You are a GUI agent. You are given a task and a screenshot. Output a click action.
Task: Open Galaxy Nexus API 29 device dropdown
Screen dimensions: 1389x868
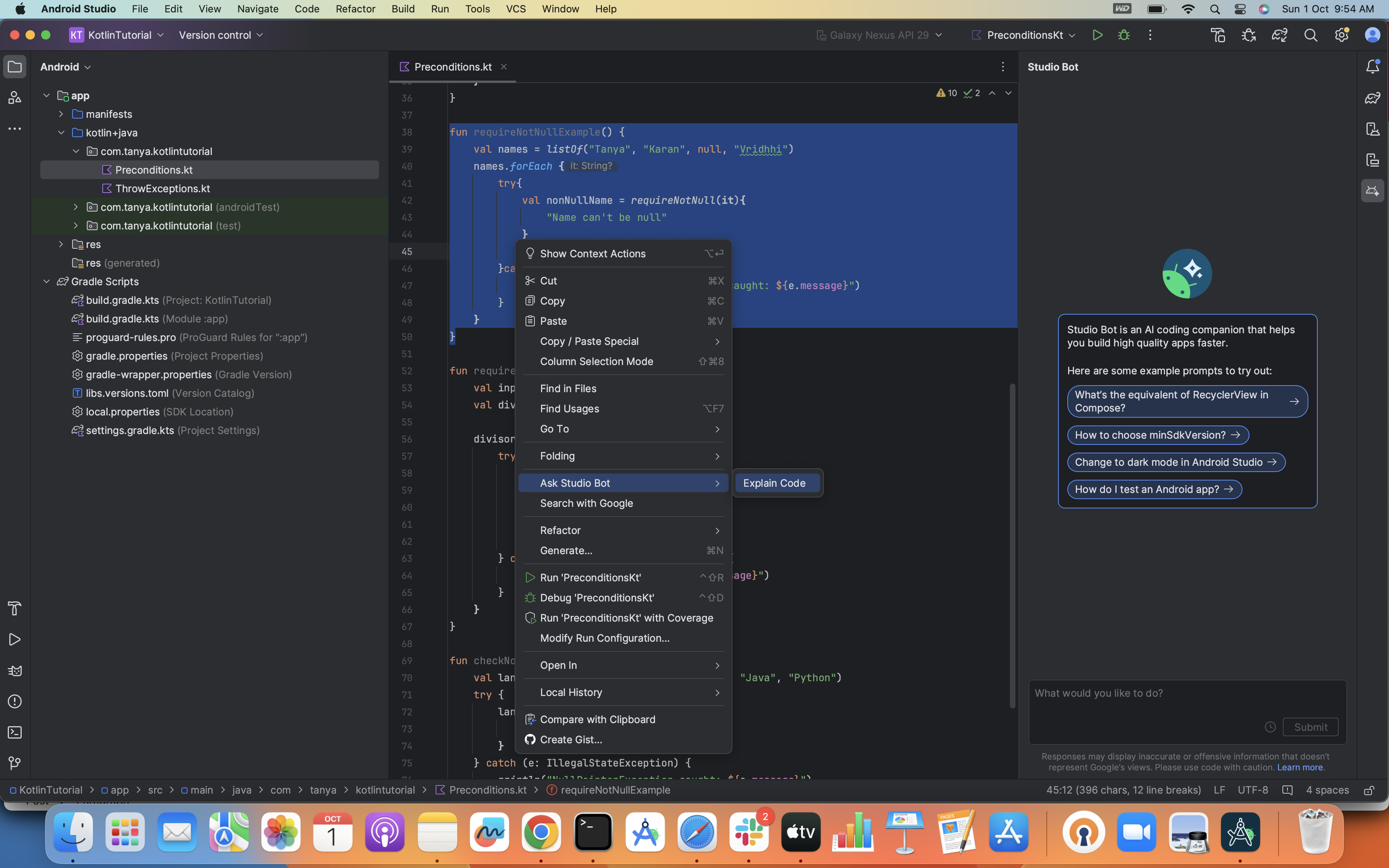click(x=879, y=35)
